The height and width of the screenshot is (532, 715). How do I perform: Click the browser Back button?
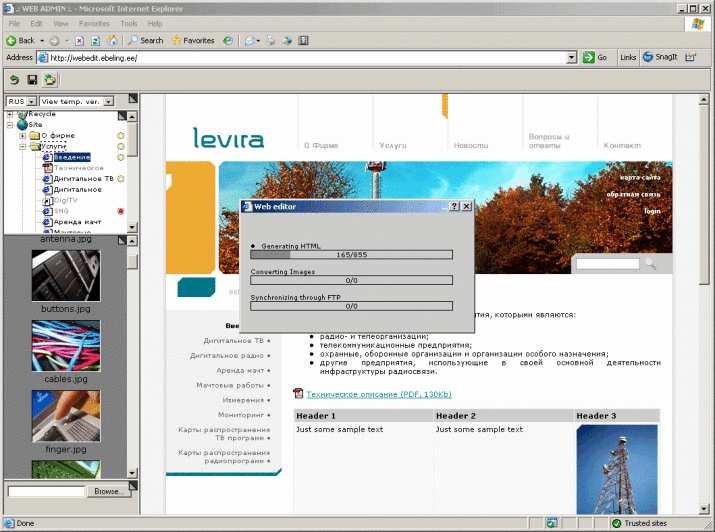21,41
